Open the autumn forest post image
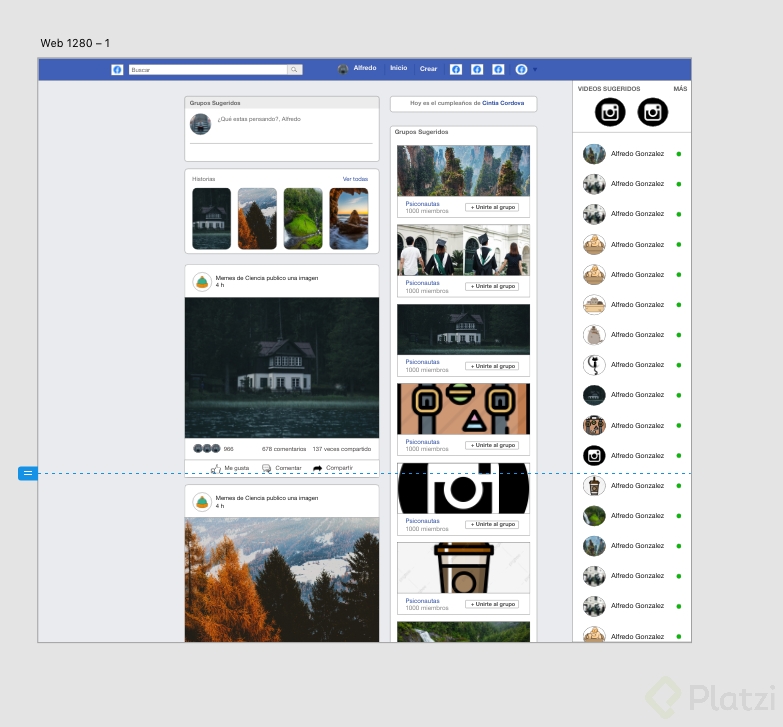The image size is (783, 727). pyautogui.click(x=282, y=580)
